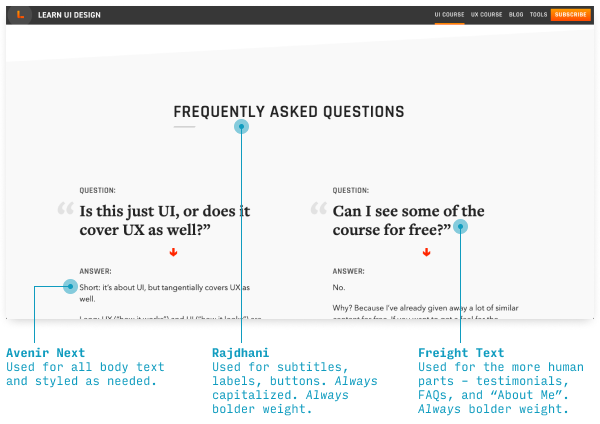The height and width of the screenshot is (424, 600).
Task: Open the UI COURSE nav tab
Action: pos(449,15)
